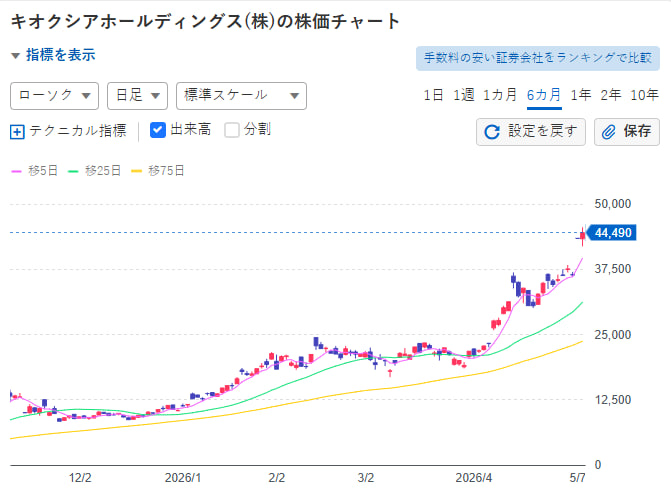Open the 標準スケール scale dropdown
The image size is (671, 490).
(x=241, y=95)
